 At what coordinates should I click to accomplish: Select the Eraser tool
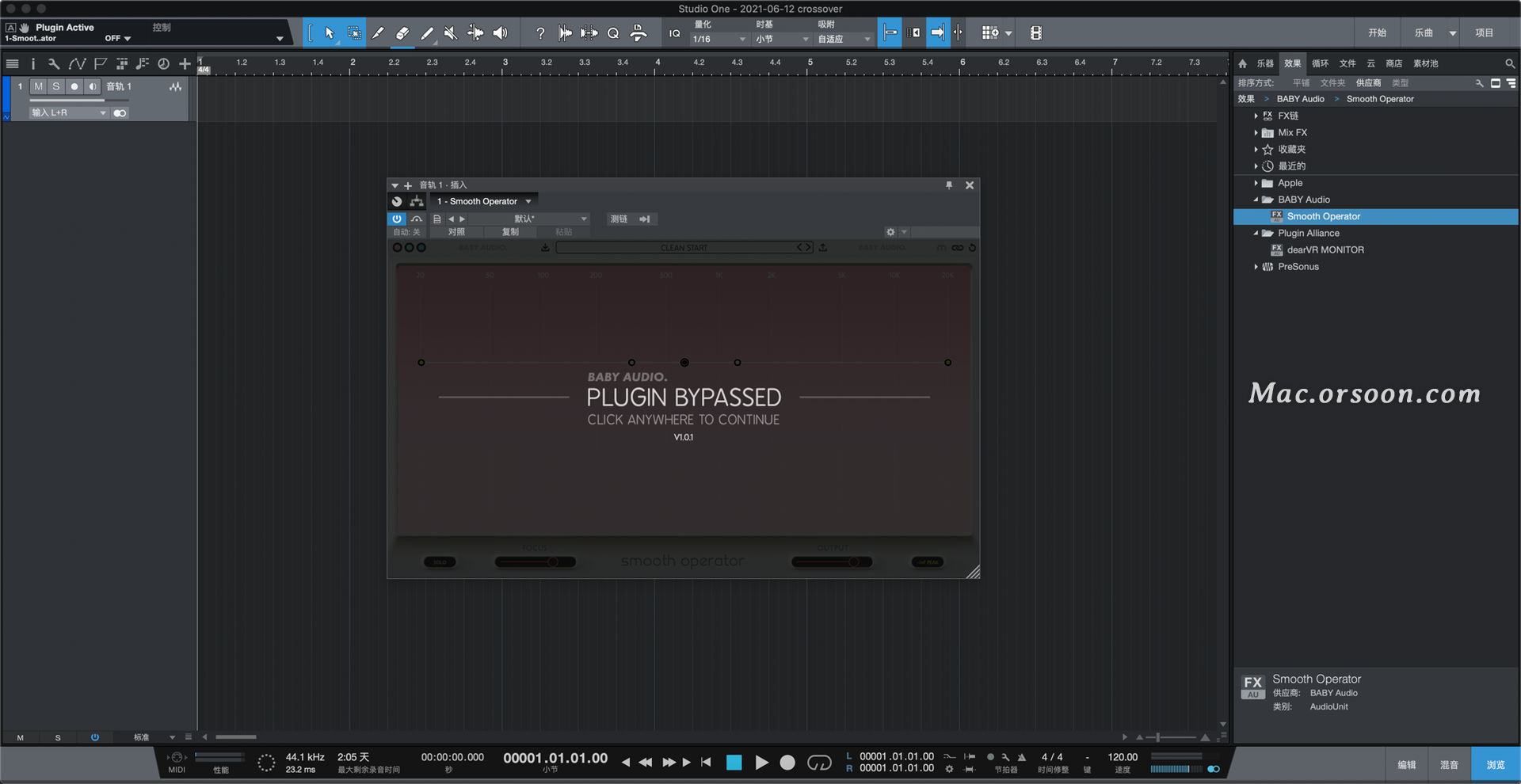pos(402,33)
